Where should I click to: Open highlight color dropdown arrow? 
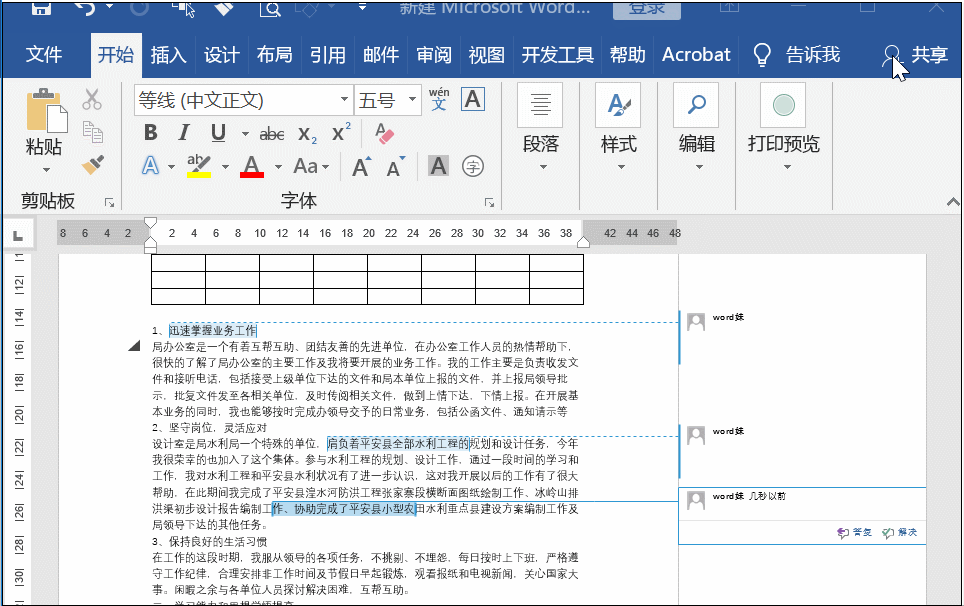[225, 167]
